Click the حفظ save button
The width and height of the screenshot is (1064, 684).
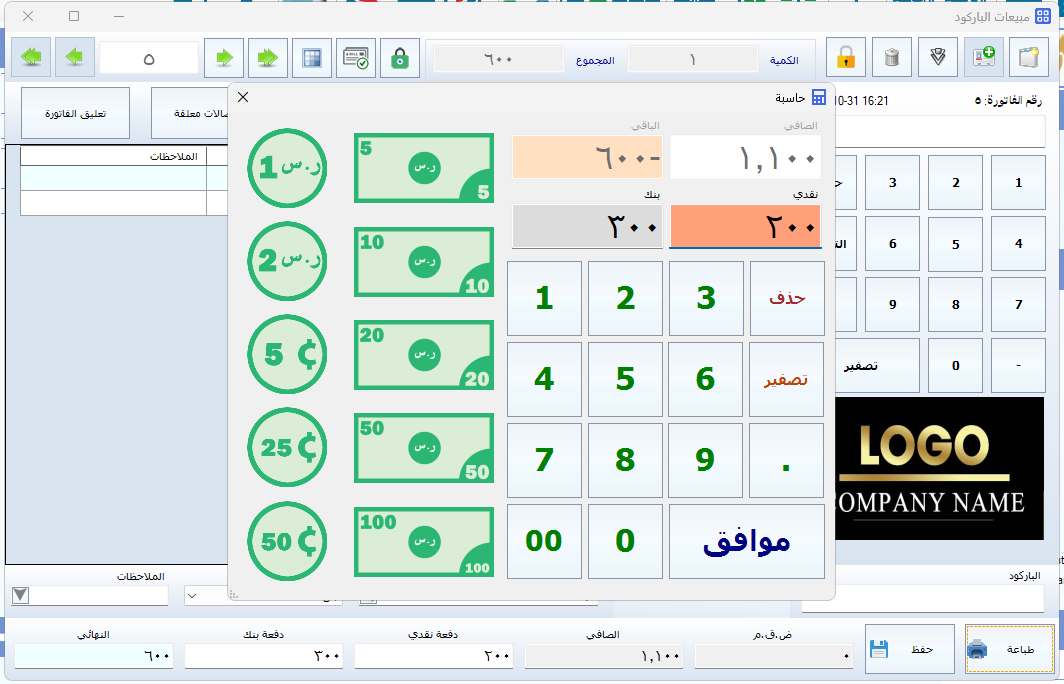[x=907, y=649]
